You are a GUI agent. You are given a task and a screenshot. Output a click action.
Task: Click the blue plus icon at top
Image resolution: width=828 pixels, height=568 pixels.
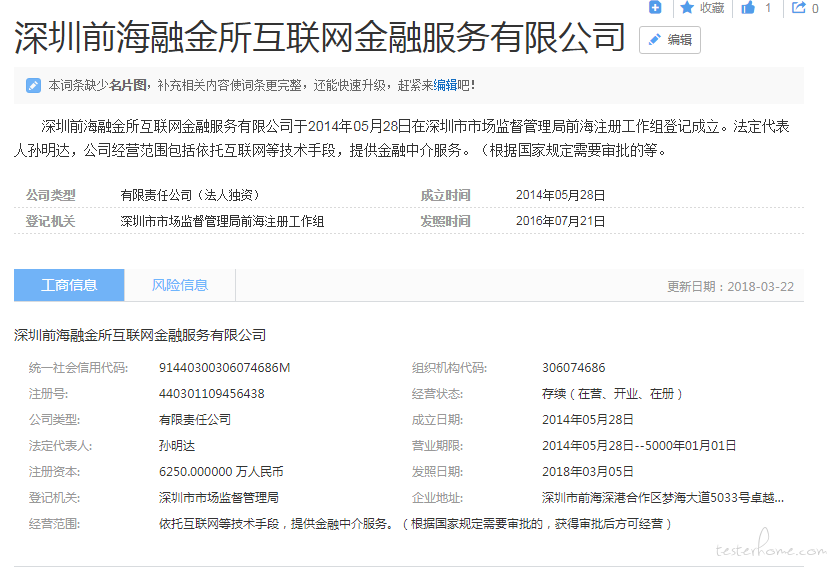pos(655,7)
